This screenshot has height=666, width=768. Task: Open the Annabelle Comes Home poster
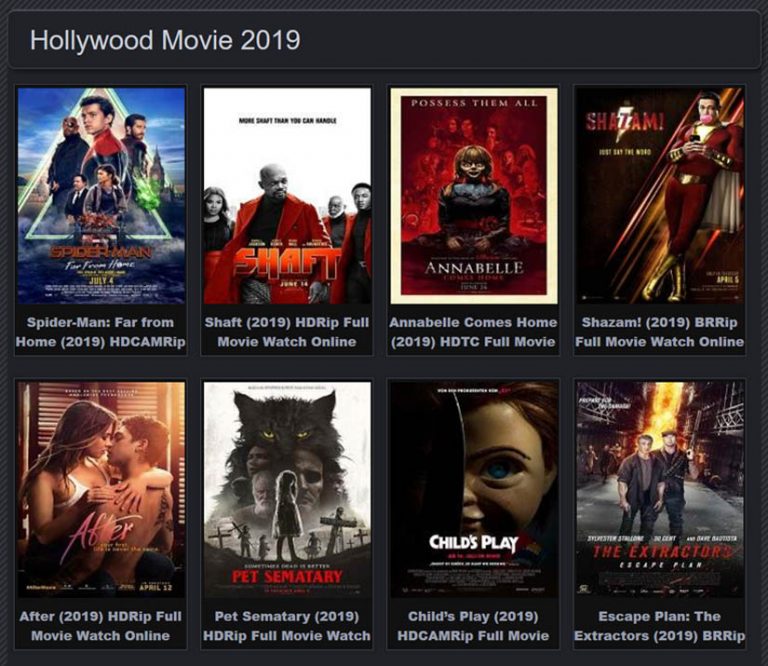(474, 196)
